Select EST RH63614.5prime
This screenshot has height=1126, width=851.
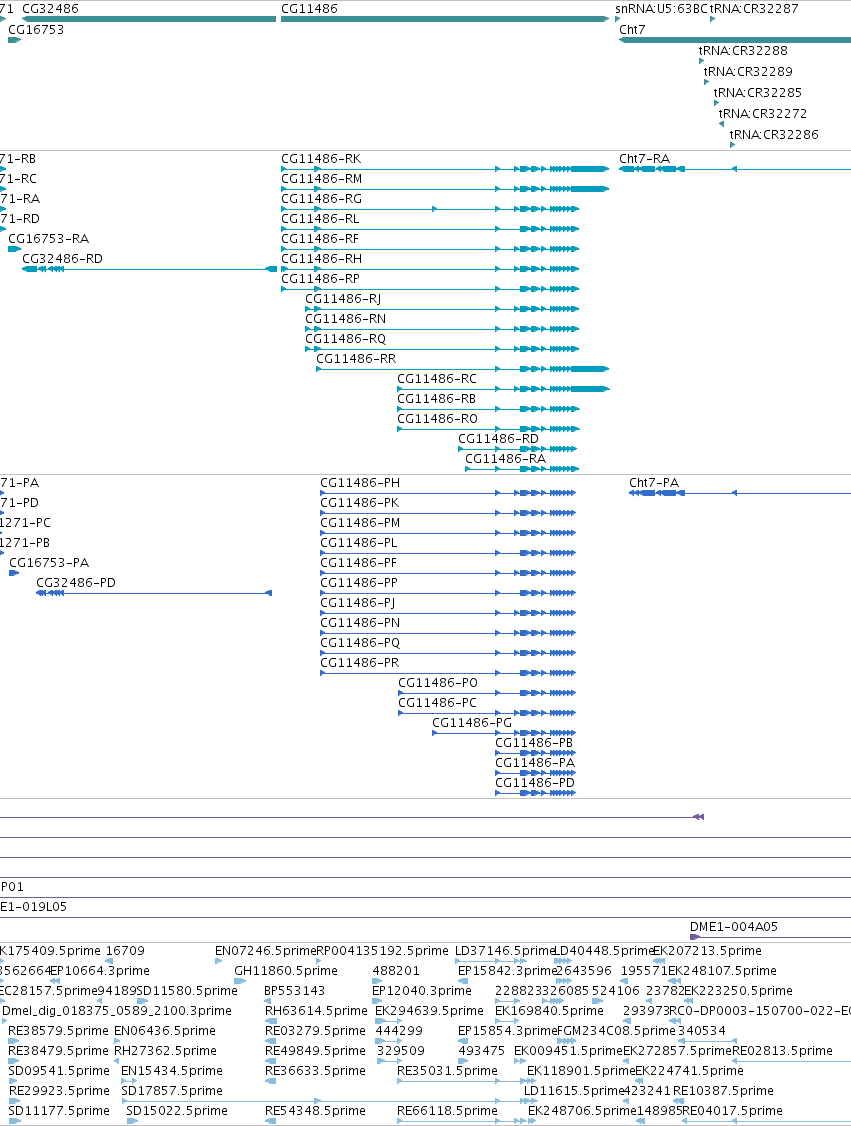(316, 1010)
